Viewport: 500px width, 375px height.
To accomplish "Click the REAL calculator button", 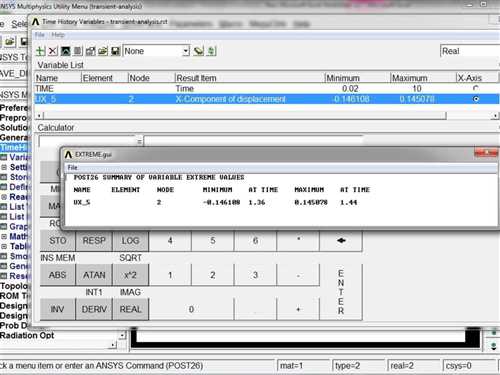I will point(130,309).
